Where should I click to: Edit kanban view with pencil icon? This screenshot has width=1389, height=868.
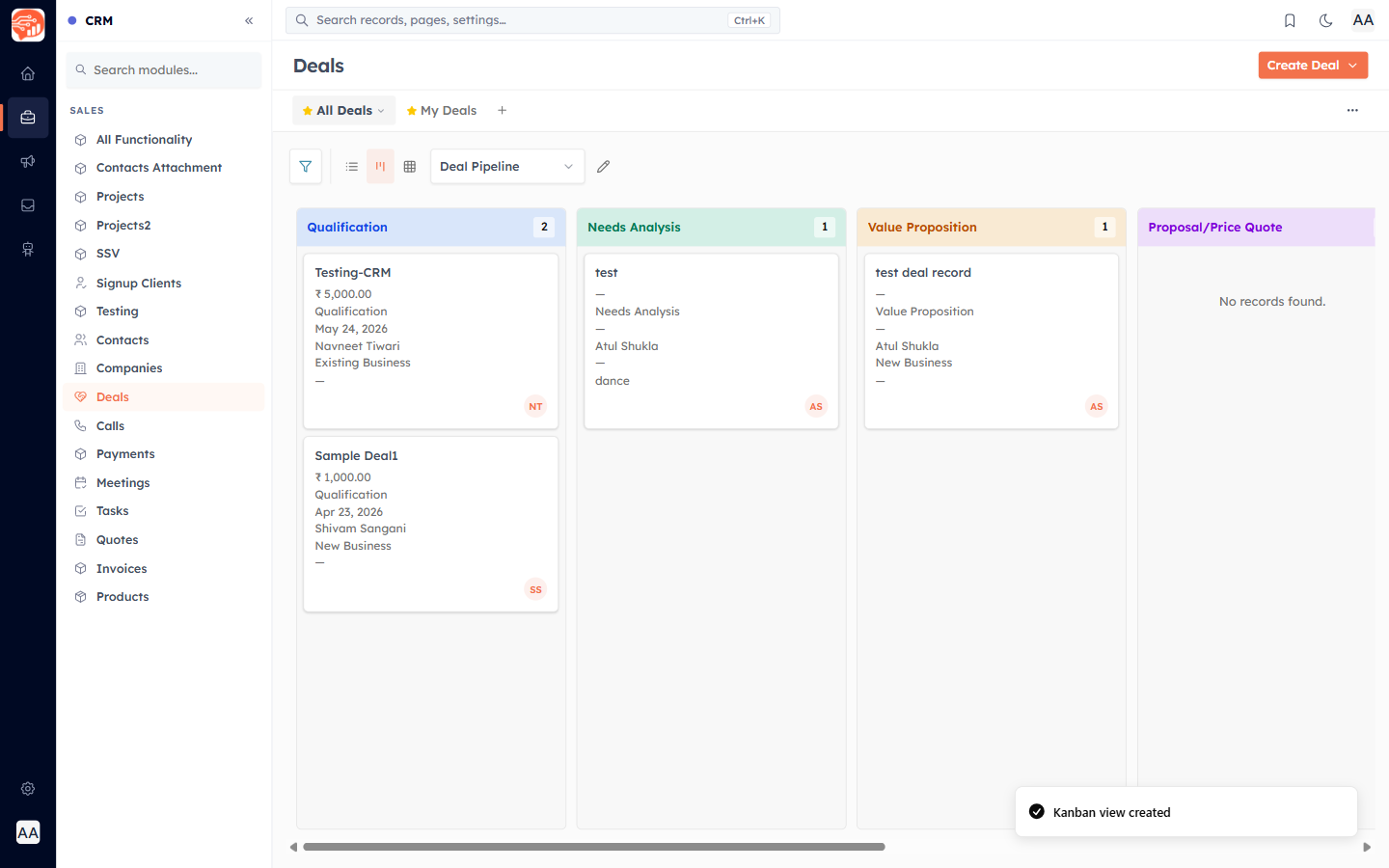pos(604,167)
